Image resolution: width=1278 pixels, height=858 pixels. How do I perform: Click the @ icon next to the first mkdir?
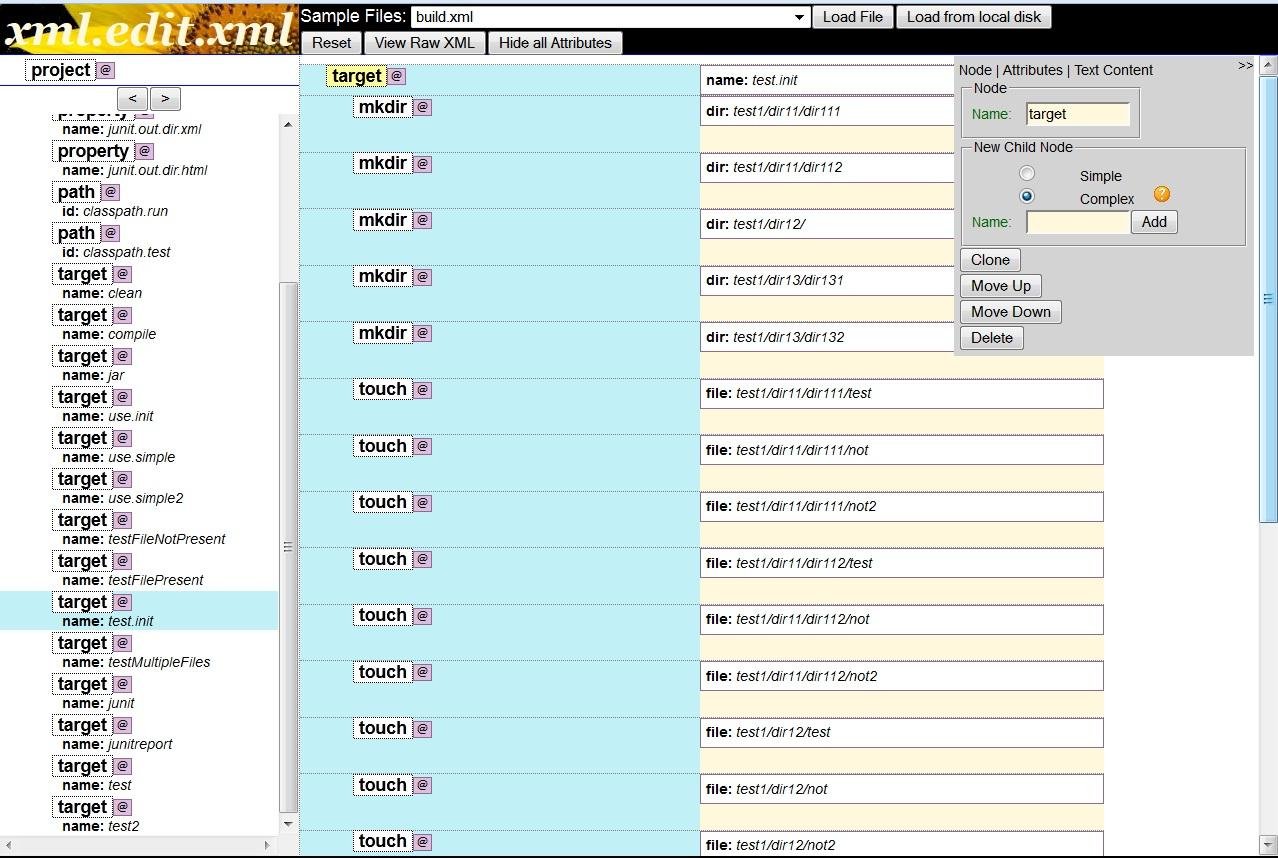click(421, 107)
